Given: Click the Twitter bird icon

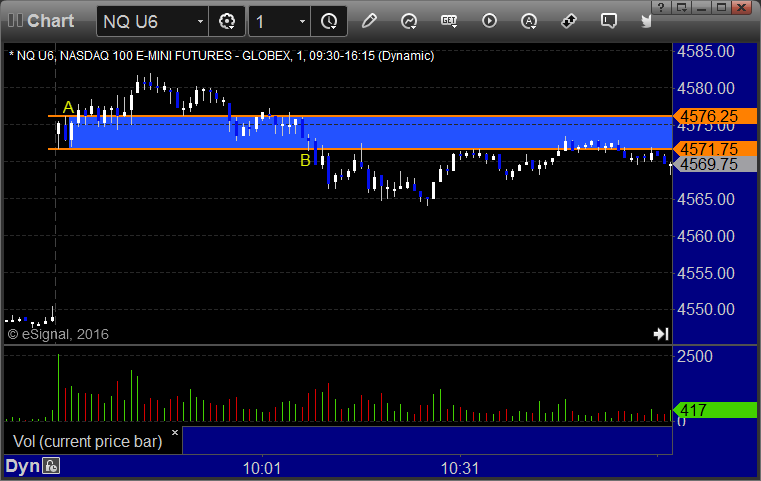Looking at the screenshot, I should (646, 21).
